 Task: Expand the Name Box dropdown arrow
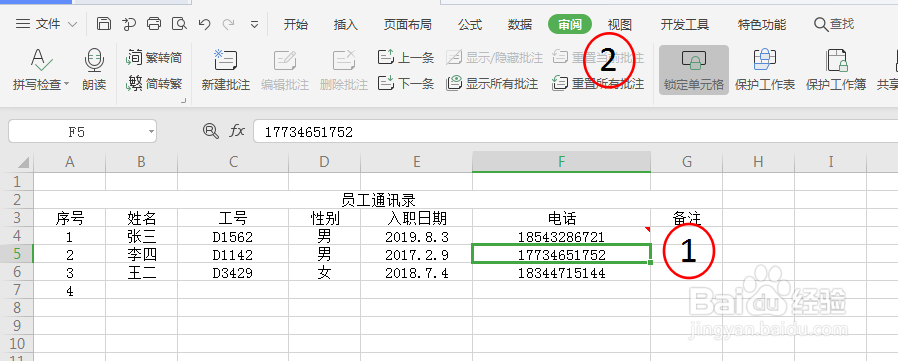tap(151, 132)
